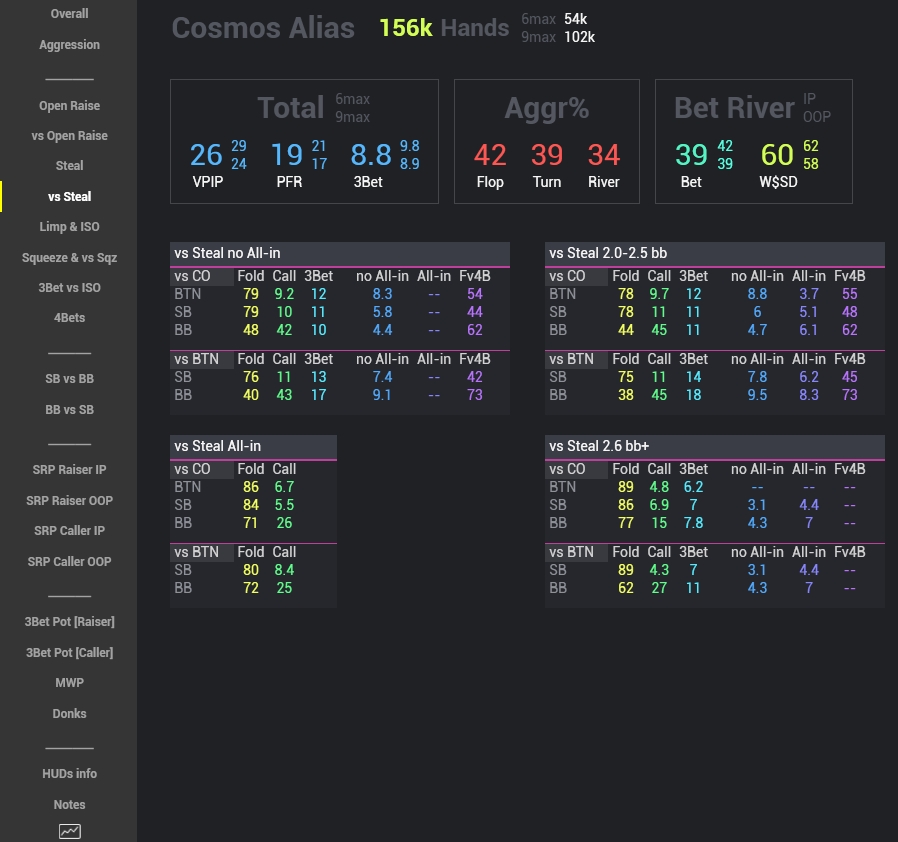Open Squeeze & vs Sqz statistics
The height and width of the screenshot is (842, 898).
69,257
